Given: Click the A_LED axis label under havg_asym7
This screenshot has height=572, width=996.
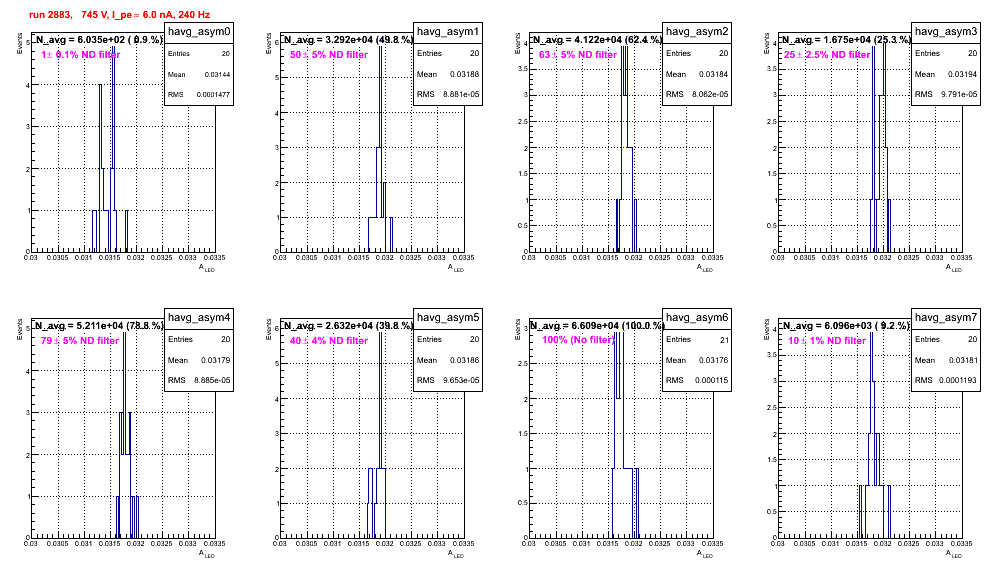Looking at the screenshot, I should [954, 554].
